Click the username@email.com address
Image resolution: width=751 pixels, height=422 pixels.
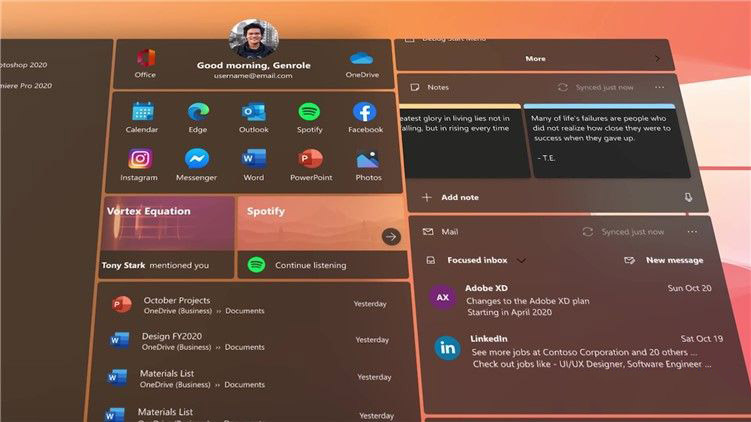[253, 76]
